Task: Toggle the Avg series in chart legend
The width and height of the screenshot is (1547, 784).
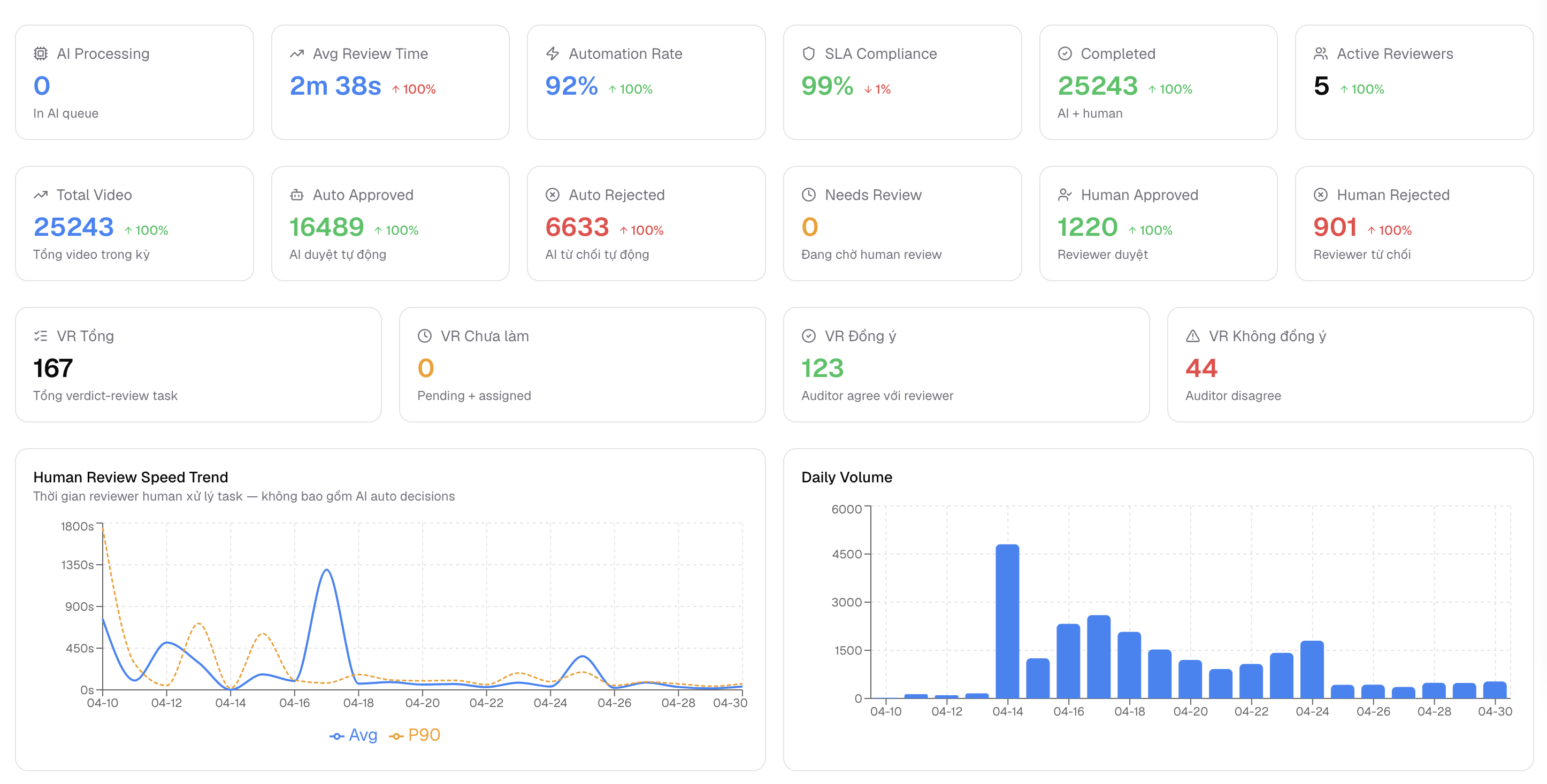Action: point(353,735)
